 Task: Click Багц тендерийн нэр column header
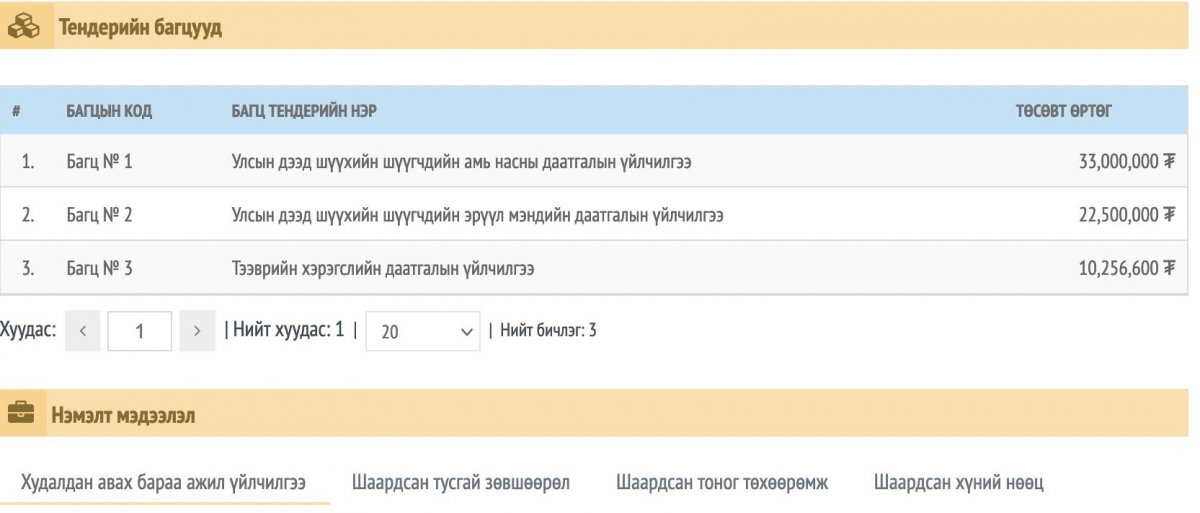click(304, 111)
